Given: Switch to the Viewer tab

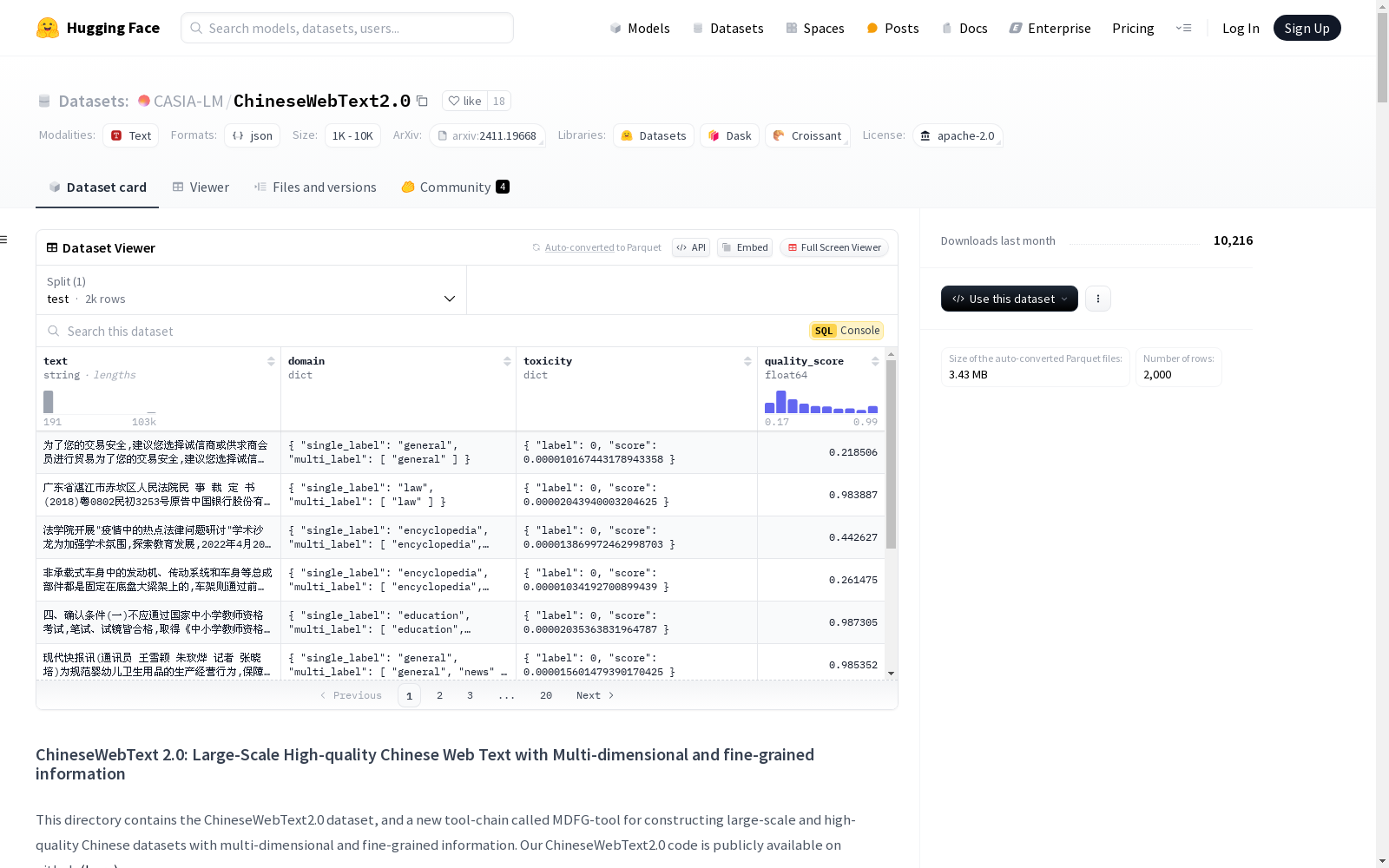Looking at the screenshot, I should (x=201, y=187).
